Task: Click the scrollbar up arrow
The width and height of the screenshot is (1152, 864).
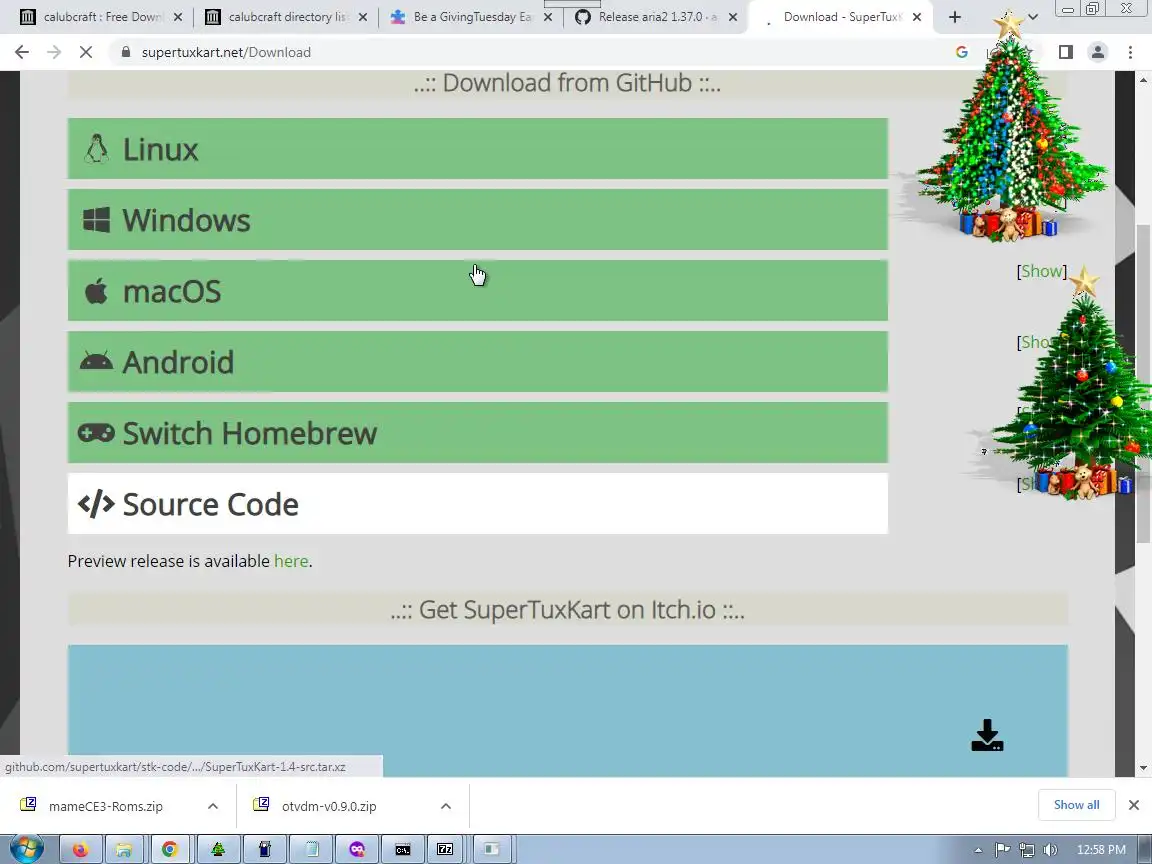Action: coord(1143,79)
